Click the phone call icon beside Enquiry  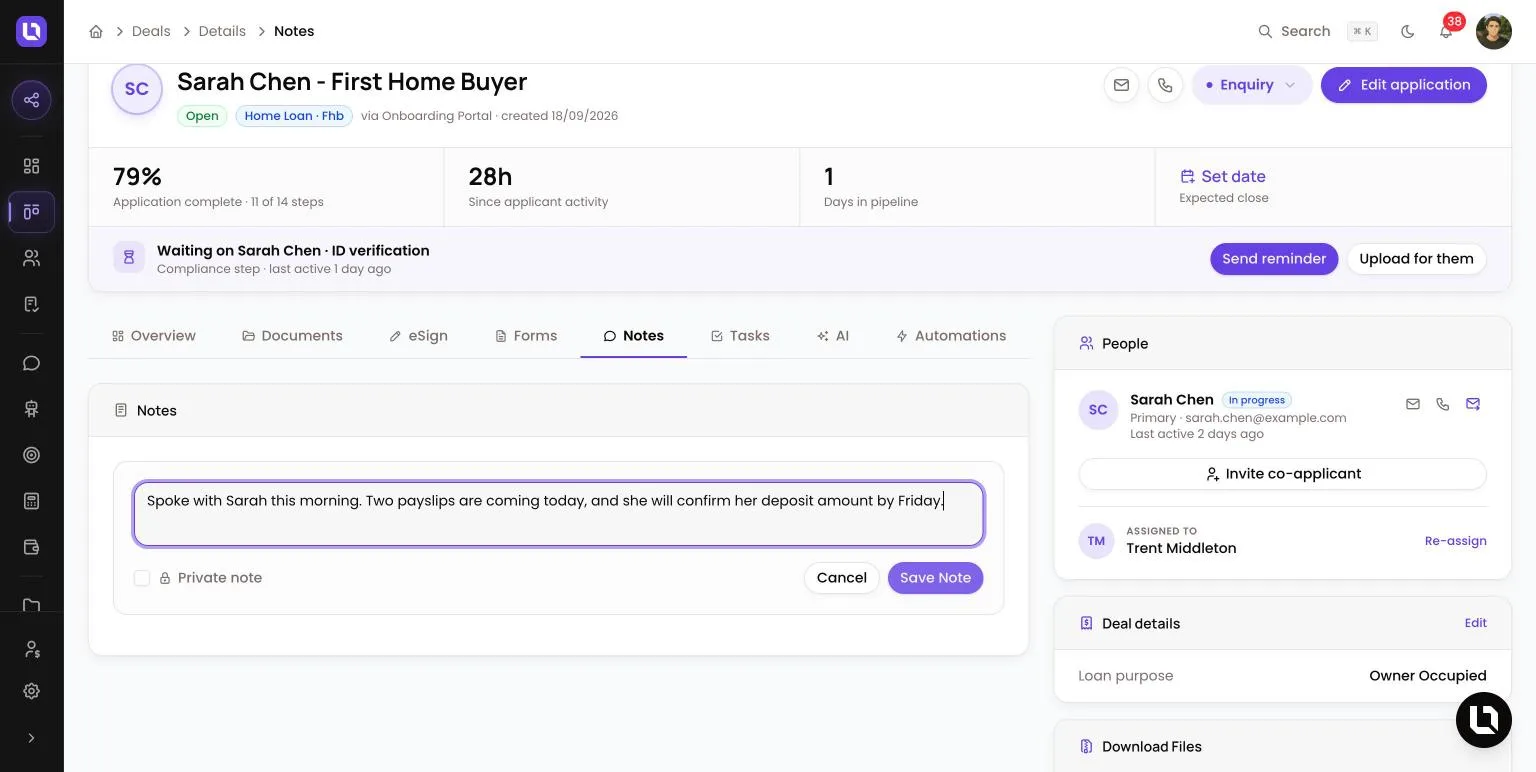pos(1165,85)
